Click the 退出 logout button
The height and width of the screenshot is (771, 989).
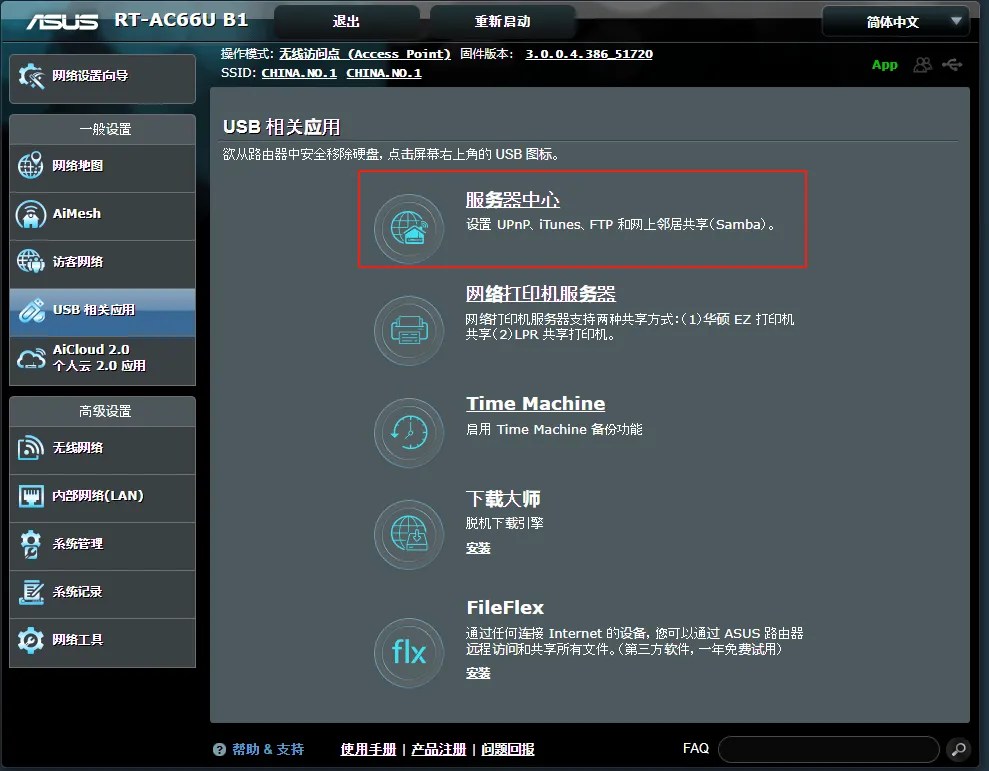point(346,21)
